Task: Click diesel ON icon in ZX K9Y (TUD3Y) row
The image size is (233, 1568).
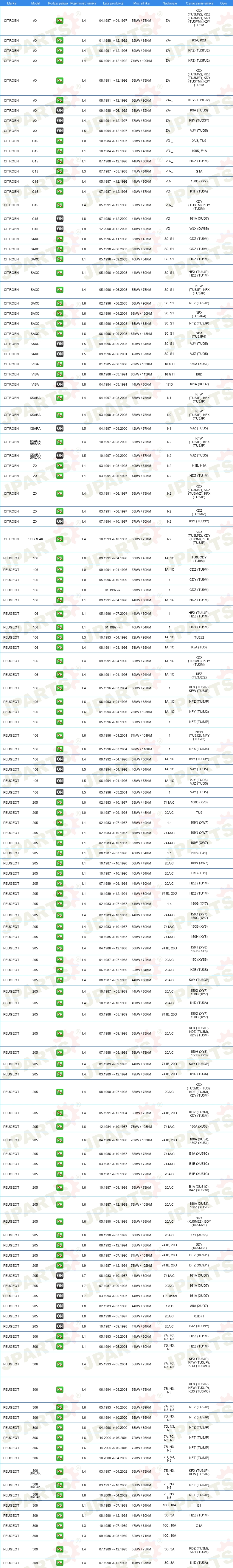Action: coord(60,522)
